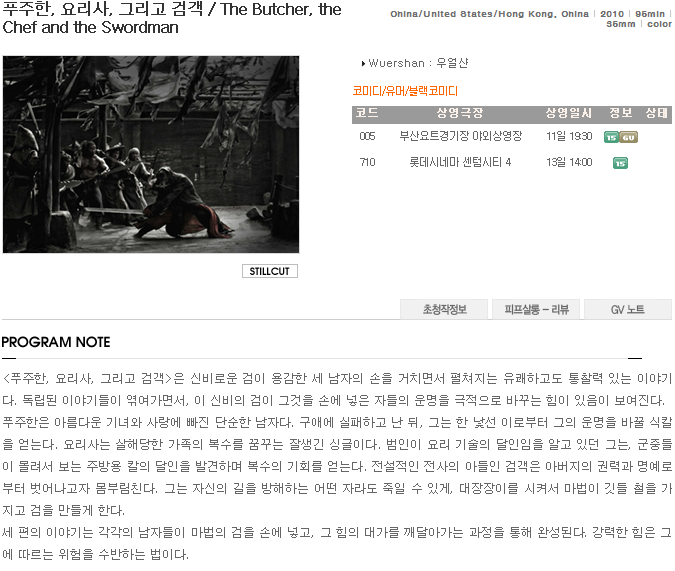This screenshot has height=571, width=675.
Task: Click the 15 rating icon for screening 710
Action: coord(620,163)
